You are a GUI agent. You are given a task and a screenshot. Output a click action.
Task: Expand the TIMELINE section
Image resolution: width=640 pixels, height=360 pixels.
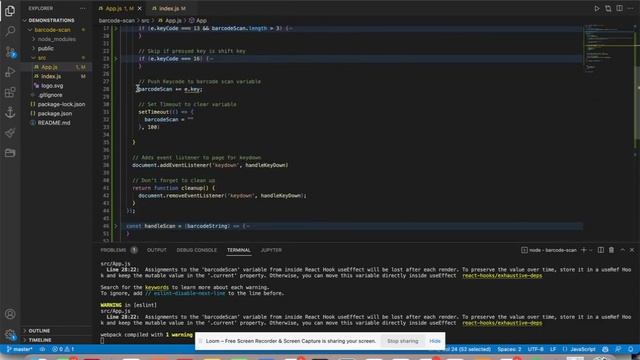(x=40, y=340)
